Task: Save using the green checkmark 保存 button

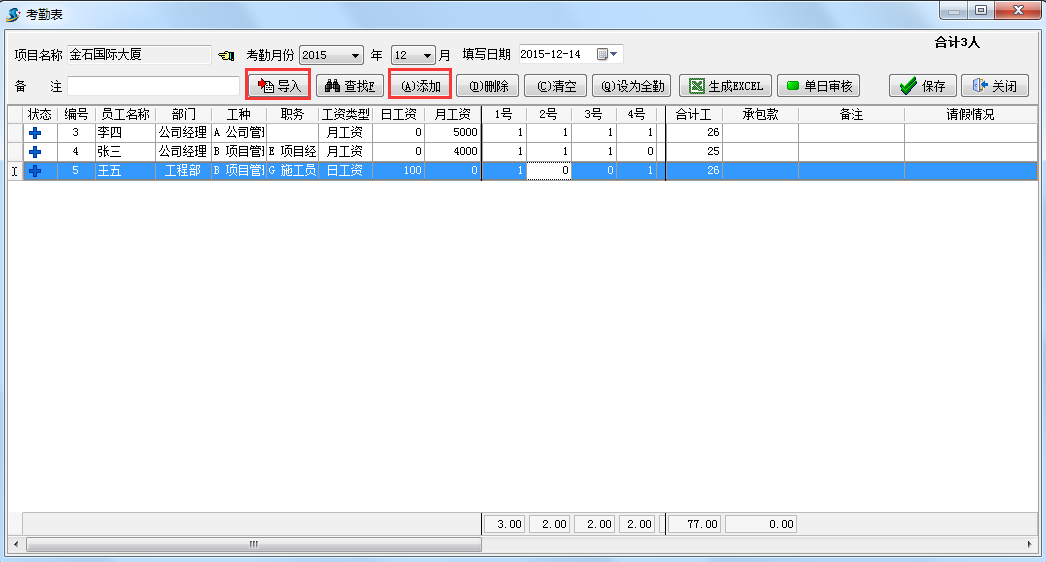Action: coord(922,86)
